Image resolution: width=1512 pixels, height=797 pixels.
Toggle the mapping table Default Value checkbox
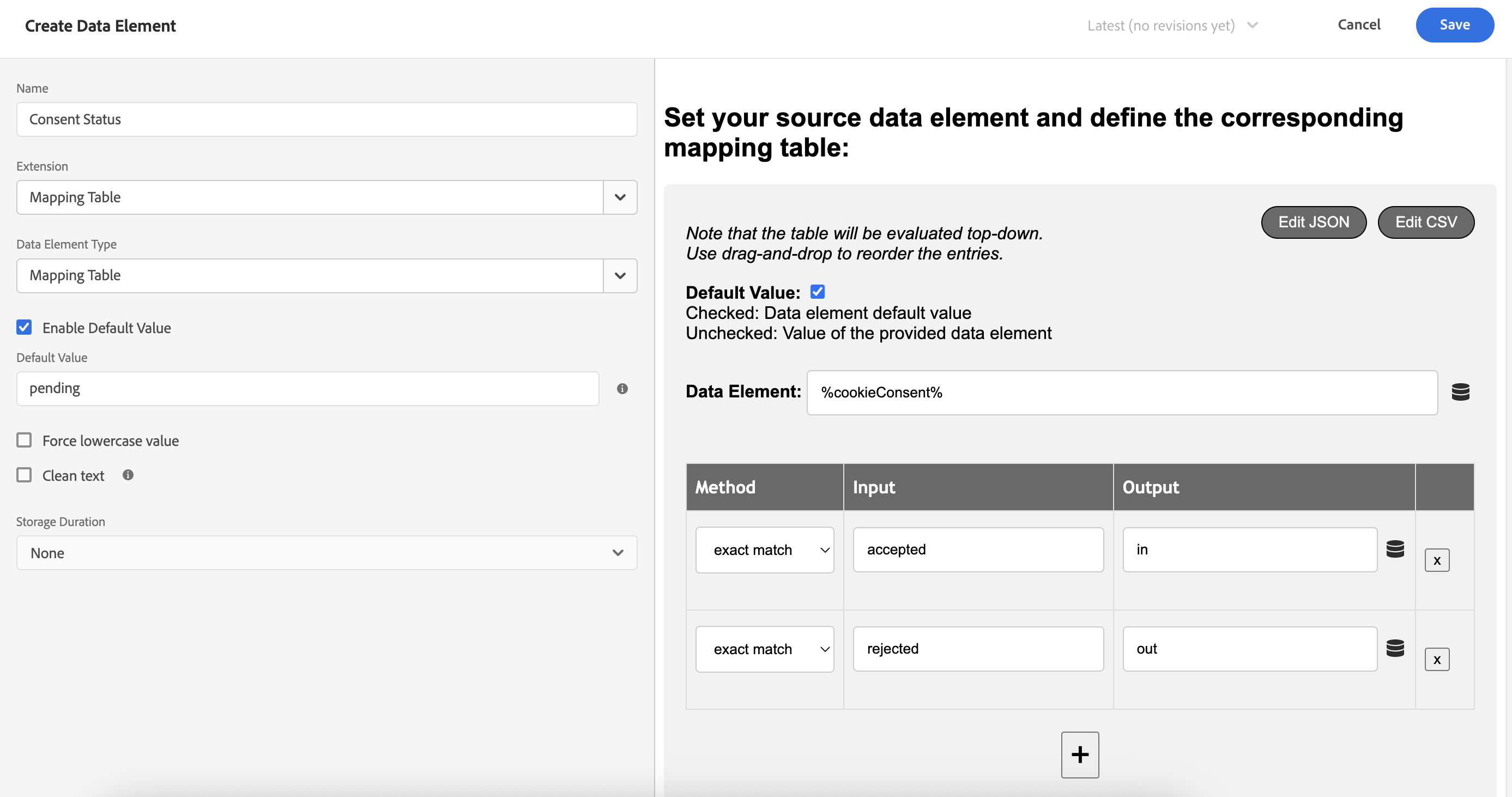pos(817,292)
